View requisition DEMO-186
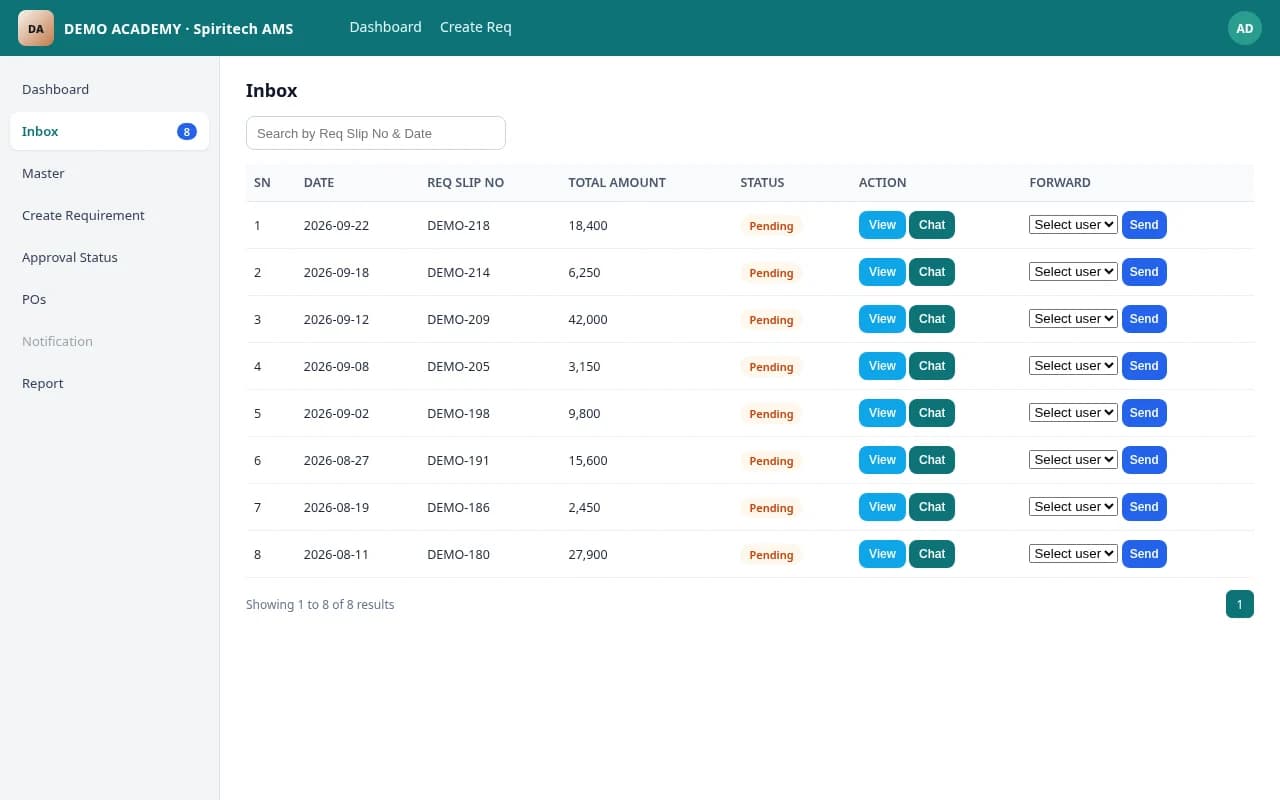The height and width of the screenshot is (800, 1280). (x=882, y=507)
